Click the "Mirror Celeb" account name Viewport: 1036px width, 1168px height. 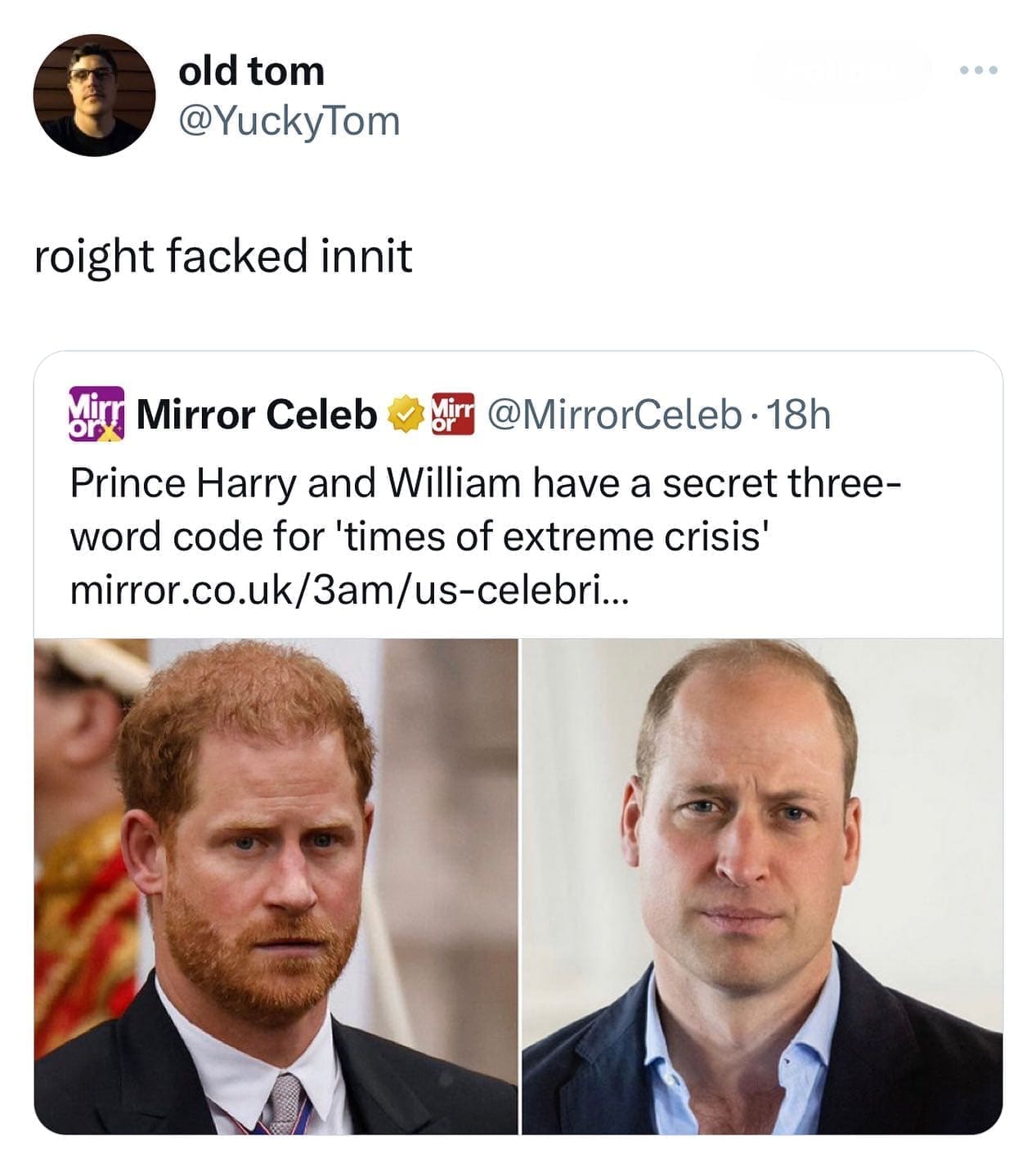point(257,415)
